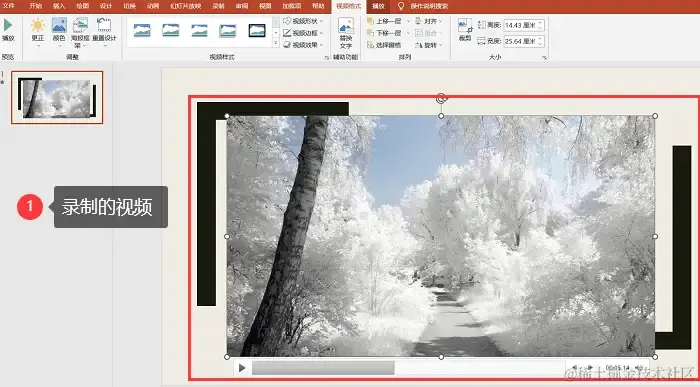Screen dimensions: 700x387
Task: Click video styles gallery down arrow
Action: 276,33
